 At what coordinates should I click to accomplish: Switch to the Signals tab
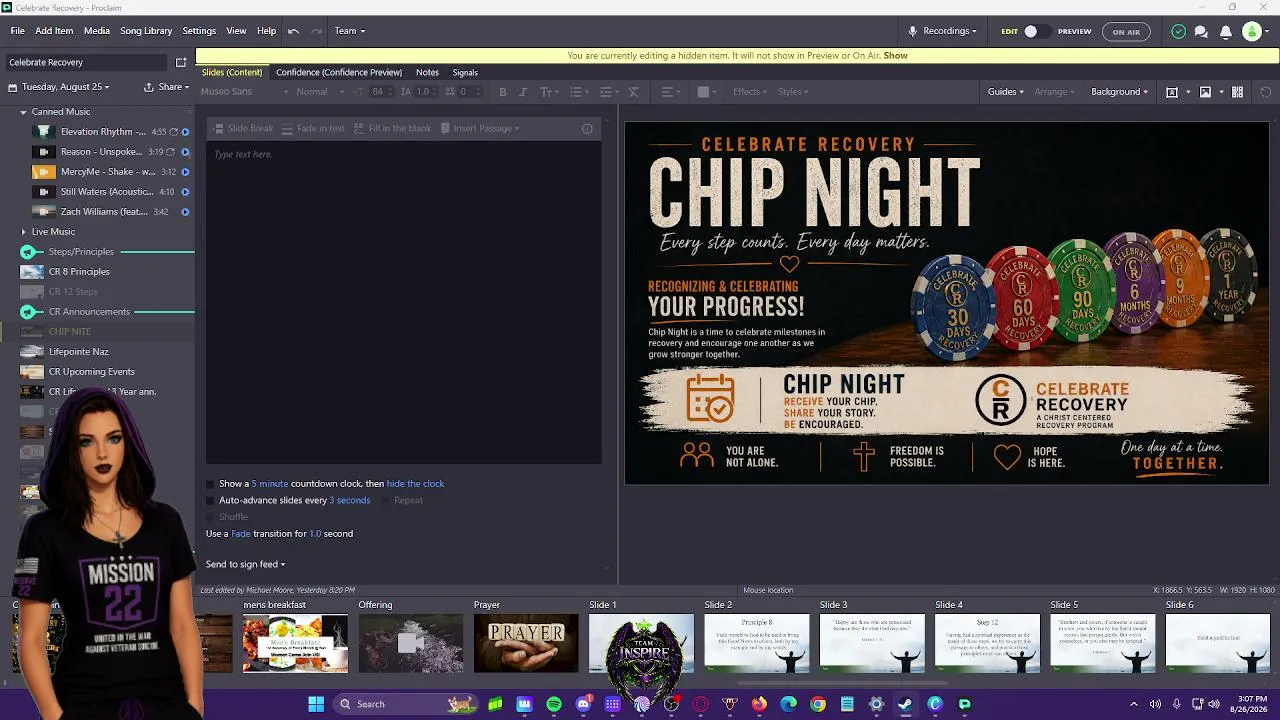465,73
